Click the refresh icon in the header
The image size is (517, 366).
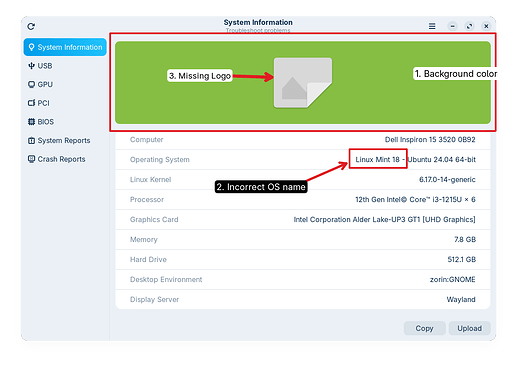click(x=31, y=26)
